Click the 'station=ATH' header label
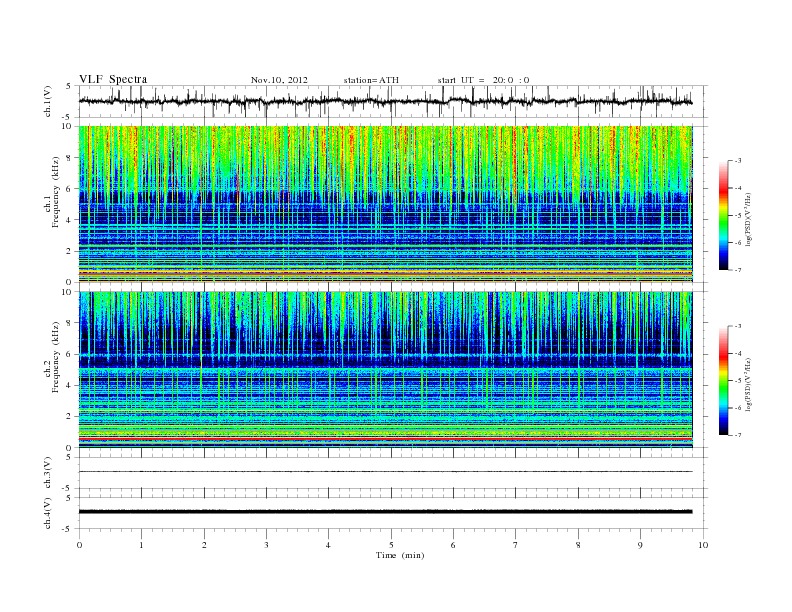 click(371, 80)
